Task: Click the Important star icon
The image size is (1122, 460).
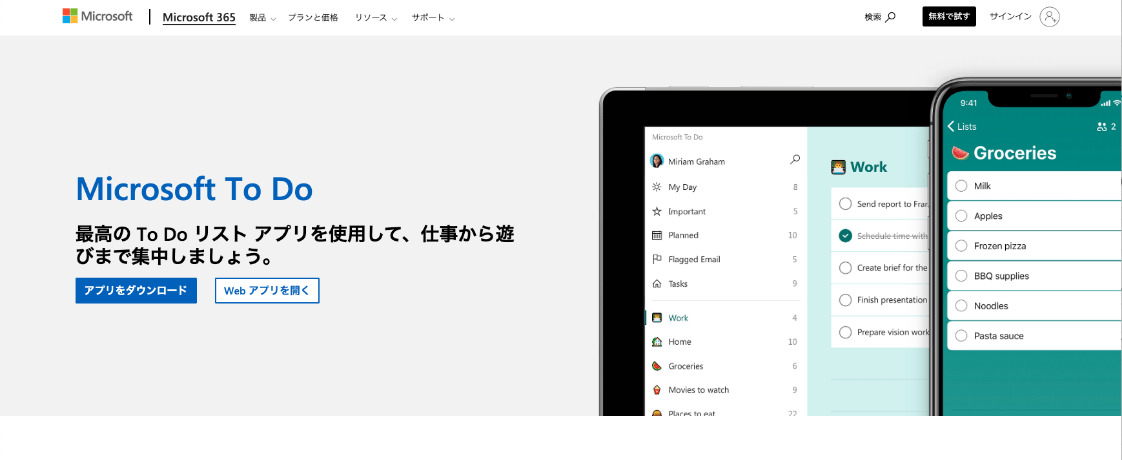Action: tap(657, 211)
